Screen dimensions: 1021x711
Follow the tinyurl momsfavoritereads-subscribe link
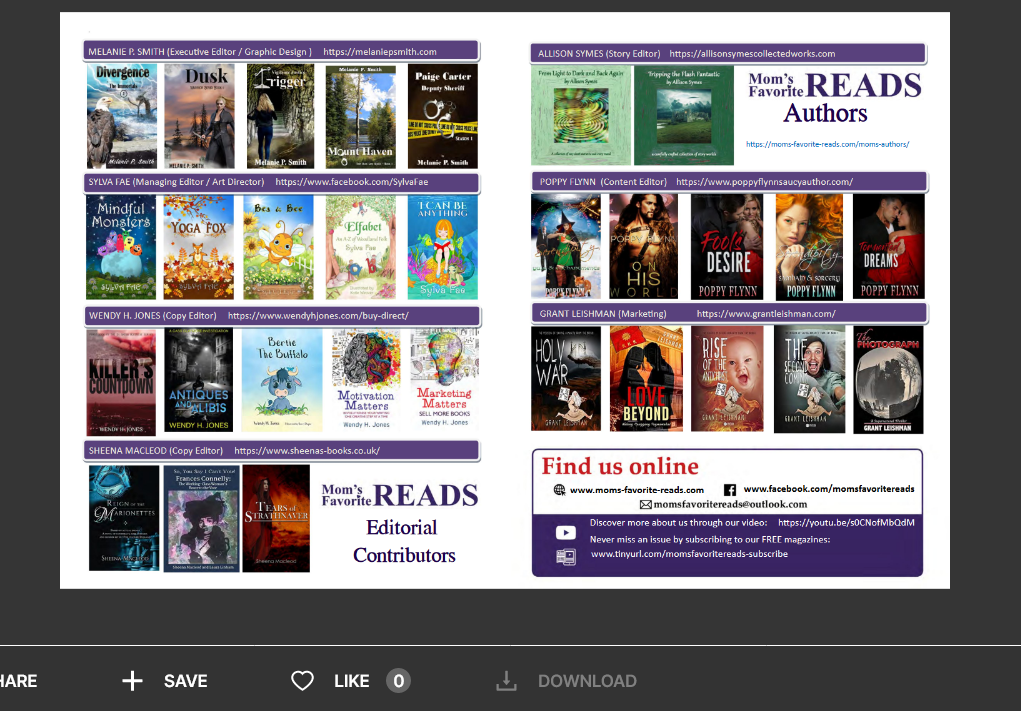(689, 554)
